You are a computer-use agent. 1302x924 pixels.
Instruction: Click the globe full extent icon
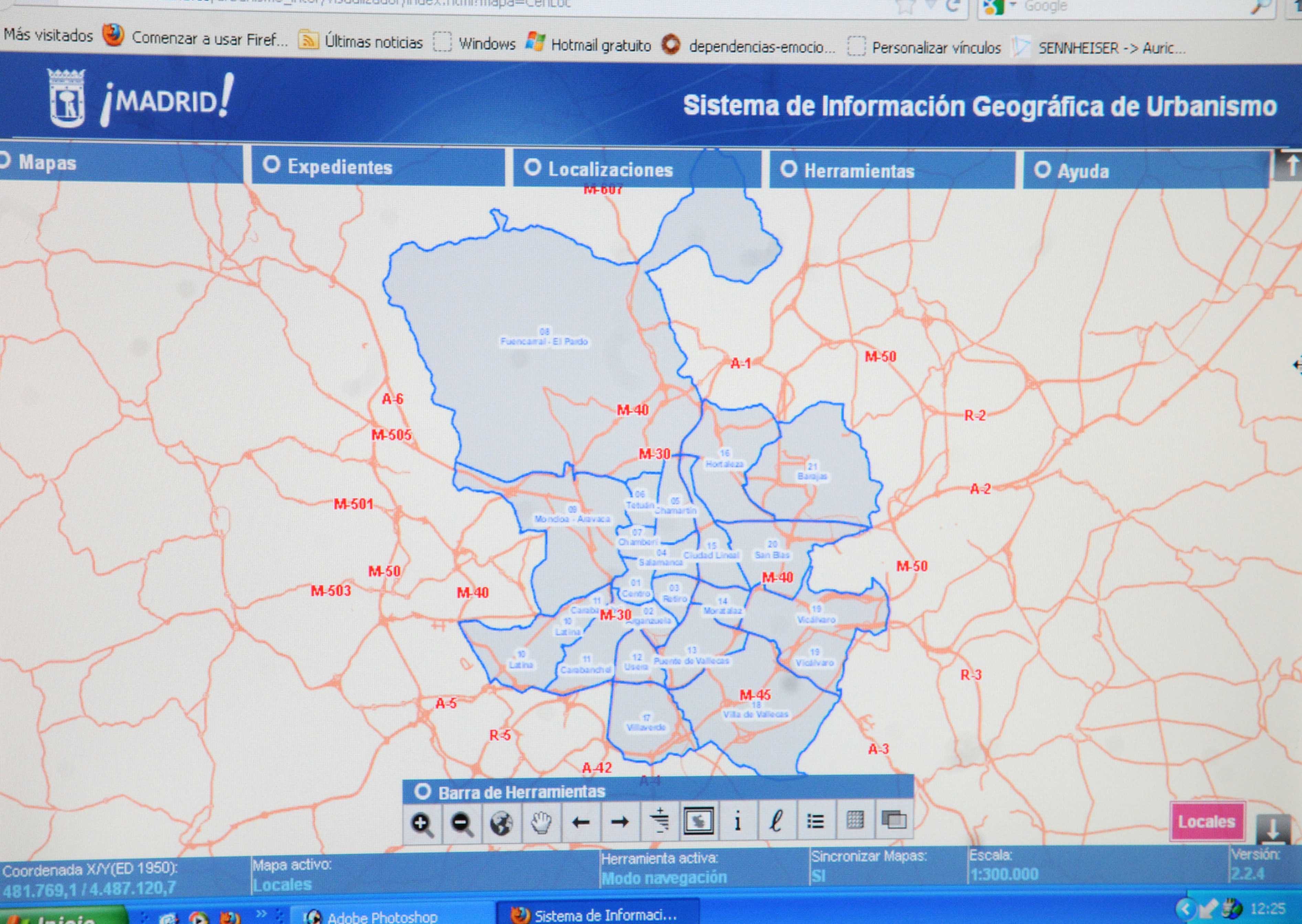[x=501, y=823]
